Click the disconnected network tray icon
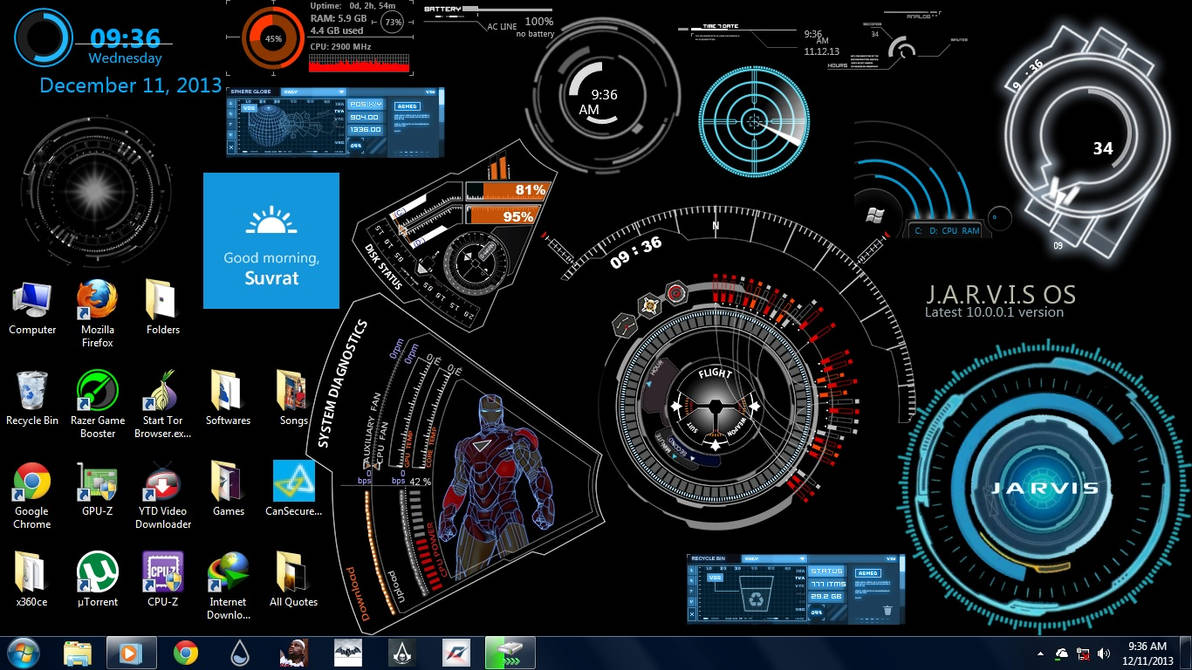 (1083, 653)
